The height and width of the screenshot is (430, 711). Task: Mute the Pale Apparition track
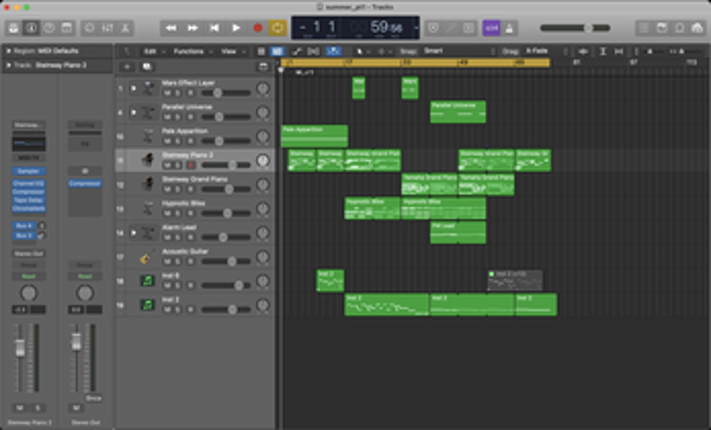click(166, 140)
